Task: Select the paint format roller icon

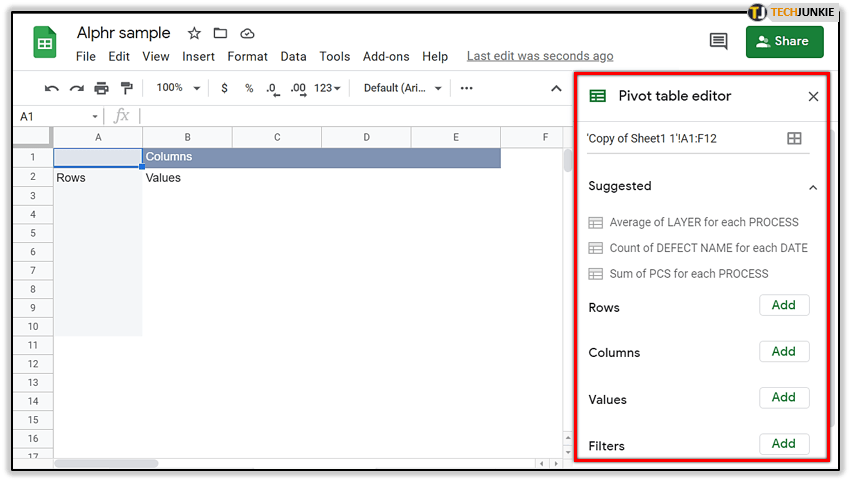Action: click(126, 88)
